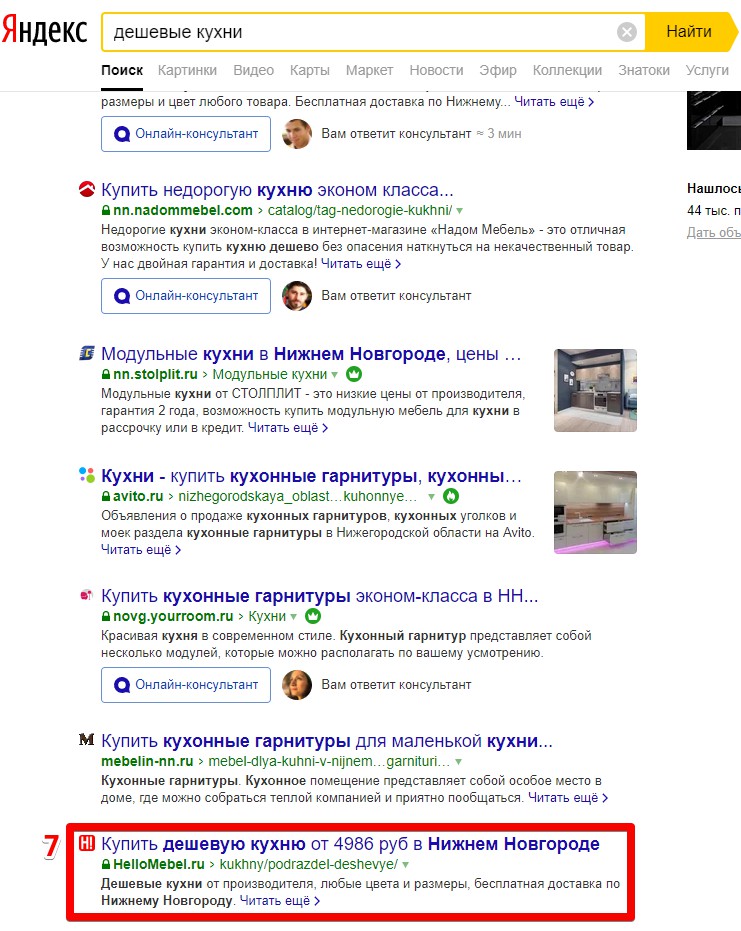Clear the search query with the X icon
This screenshot has height=931, width=741.
(626, 31)
